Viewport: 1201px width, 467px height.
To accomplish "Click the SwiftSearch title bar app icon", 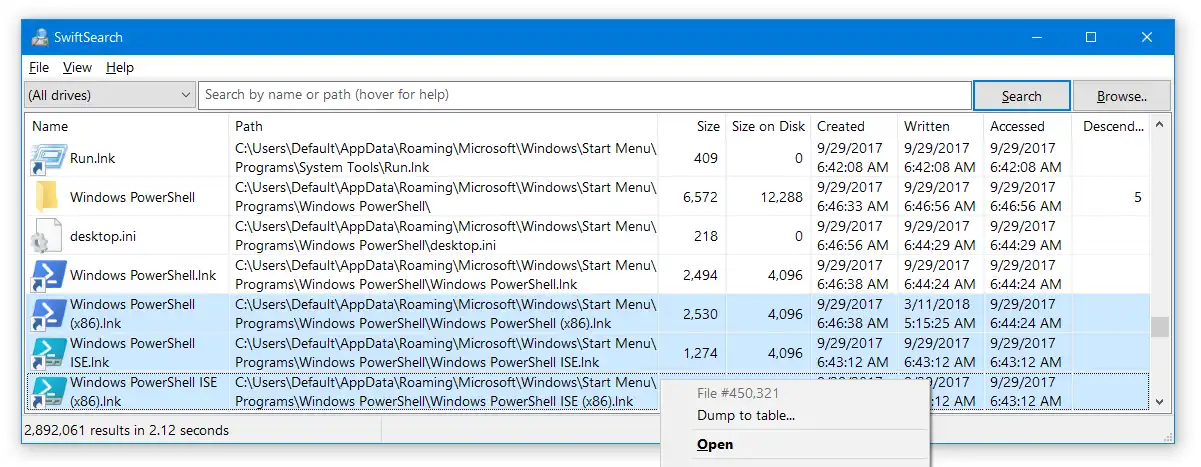I will [x=39, y=37].
